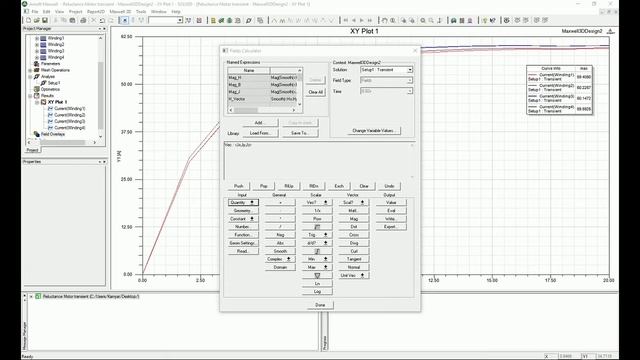Expand the Mesh Operations tree node
640x360 pixels.
(30, 70)
